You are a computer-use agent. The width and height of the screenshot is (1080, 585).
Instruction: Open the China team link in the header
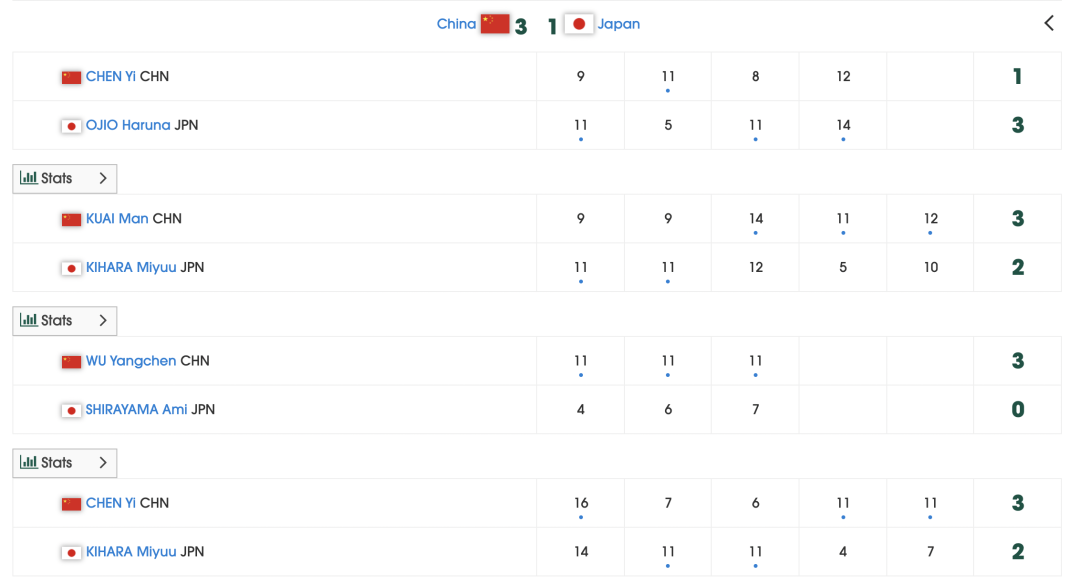[456, 24]
